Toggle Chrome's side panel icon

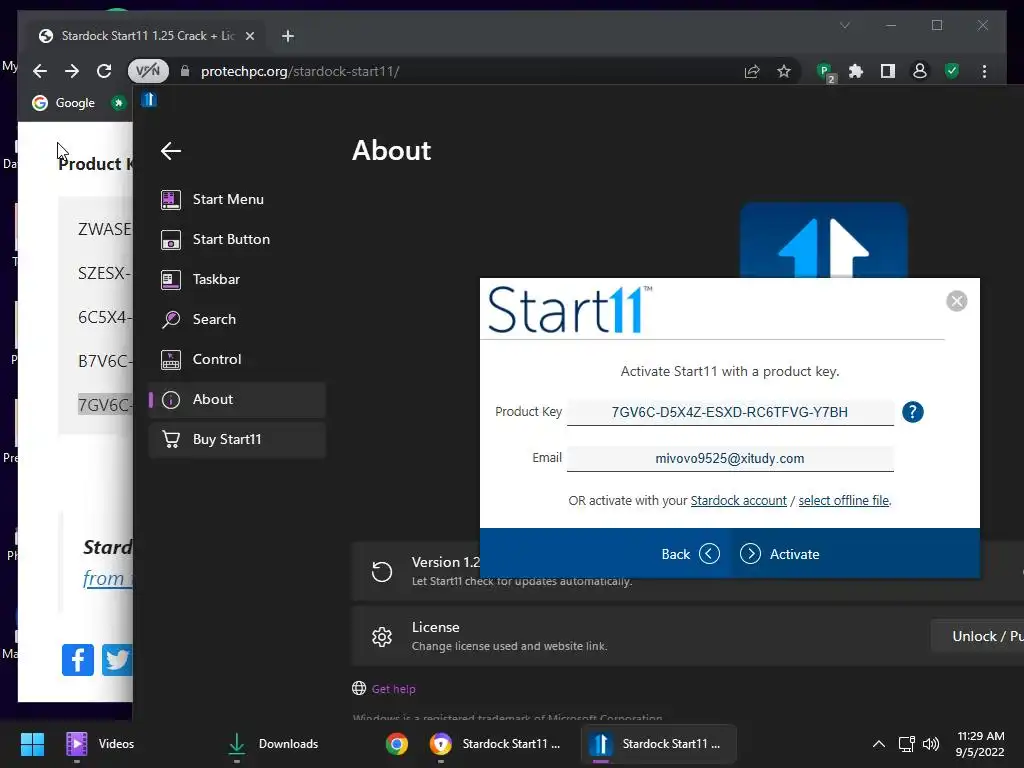[x=888, y=71]
